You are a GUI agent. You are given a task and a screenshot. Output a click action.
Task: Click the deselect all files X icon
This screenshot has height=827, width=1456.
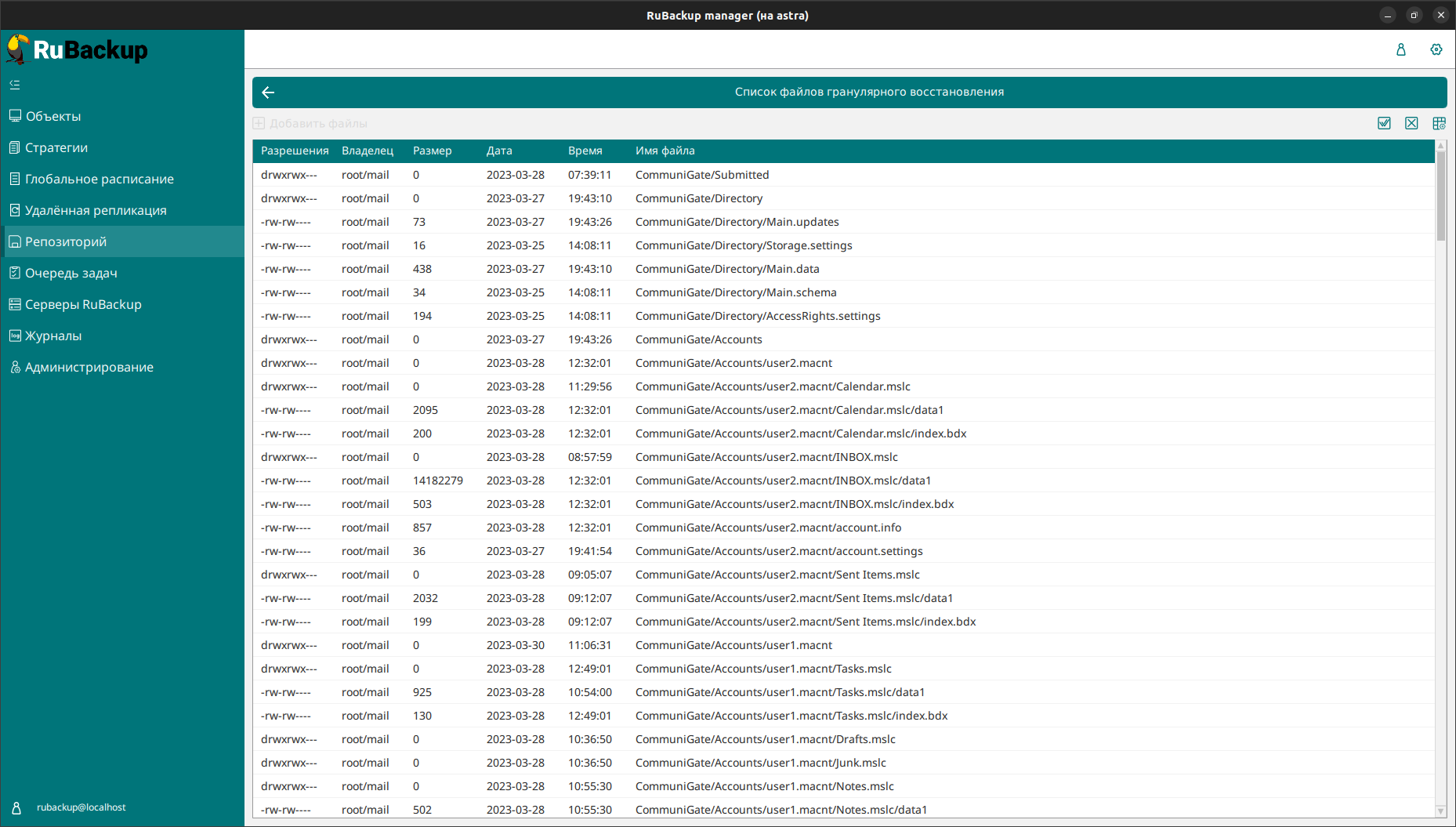pyautogui.click(x=1411, y=123)
